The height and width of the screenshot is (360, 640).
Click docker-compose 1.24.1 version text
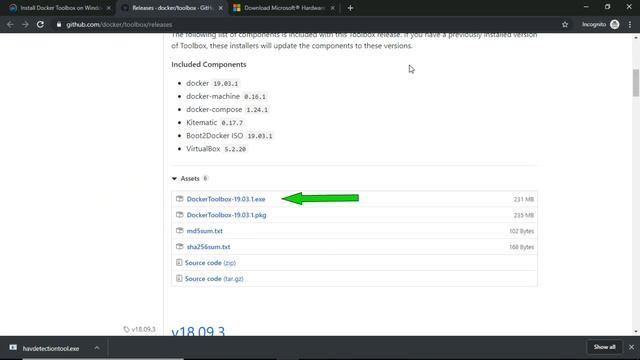[x=257, y=110]
